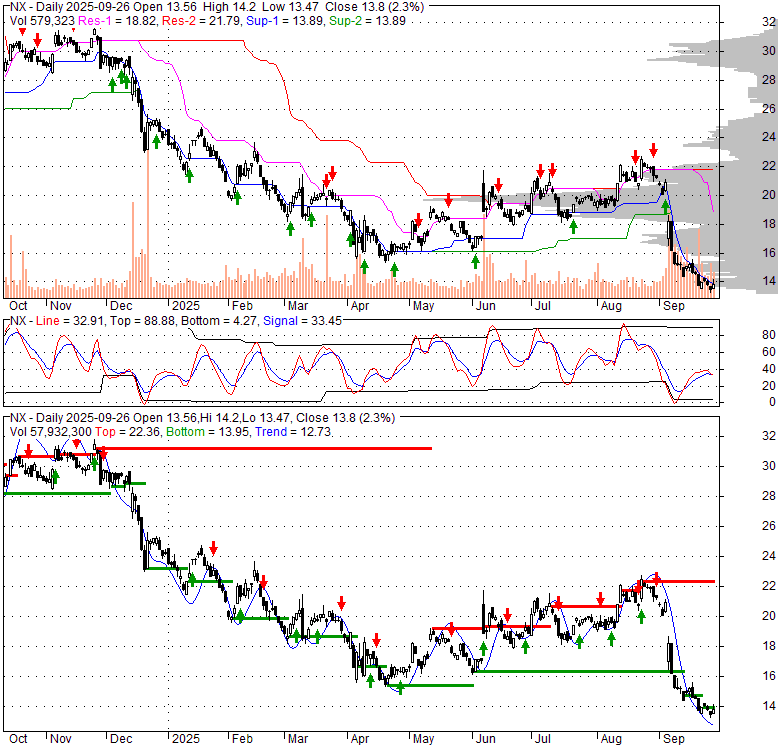Click the 2025 year label on top chart axis
780x745 pixels.
tap(186, 306)
